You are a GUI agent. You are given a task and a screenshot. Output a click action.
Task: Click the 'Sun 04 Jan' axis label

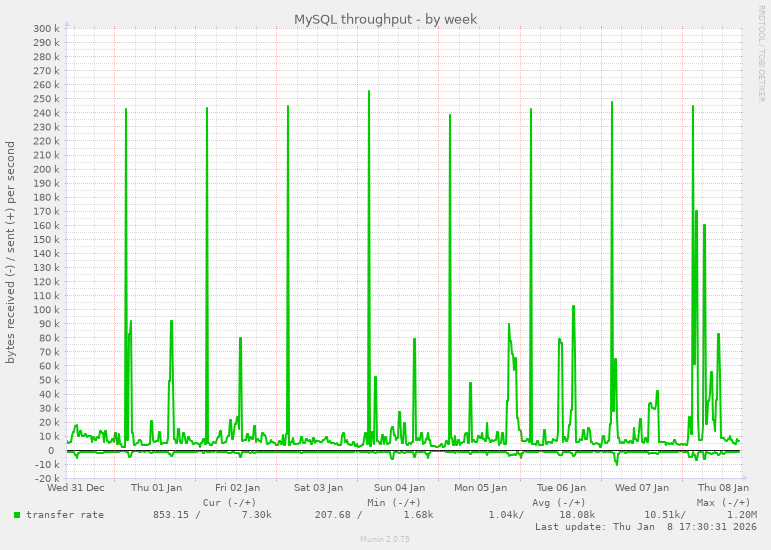(x=399, y=488)
